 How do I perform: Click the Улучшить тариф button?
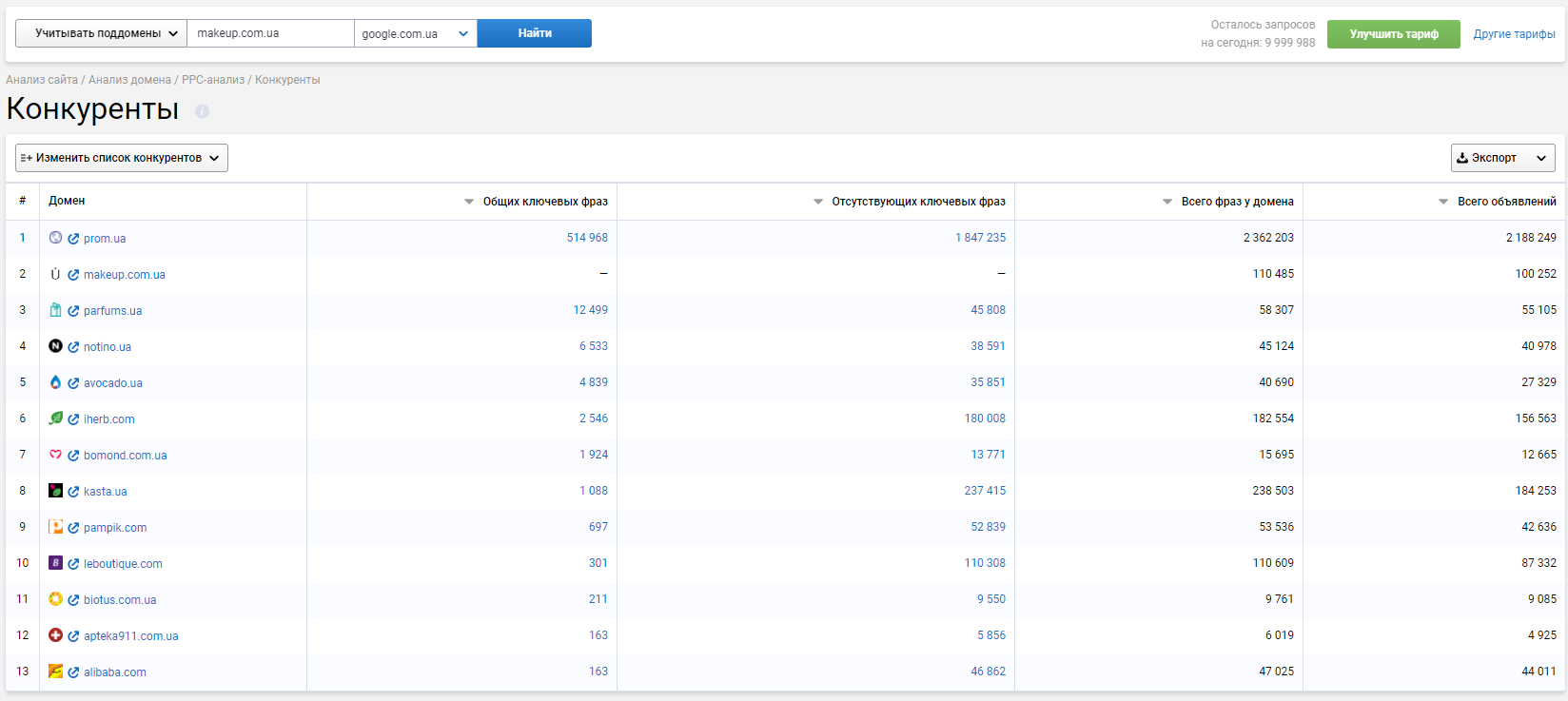click(x=1394, y=34)
